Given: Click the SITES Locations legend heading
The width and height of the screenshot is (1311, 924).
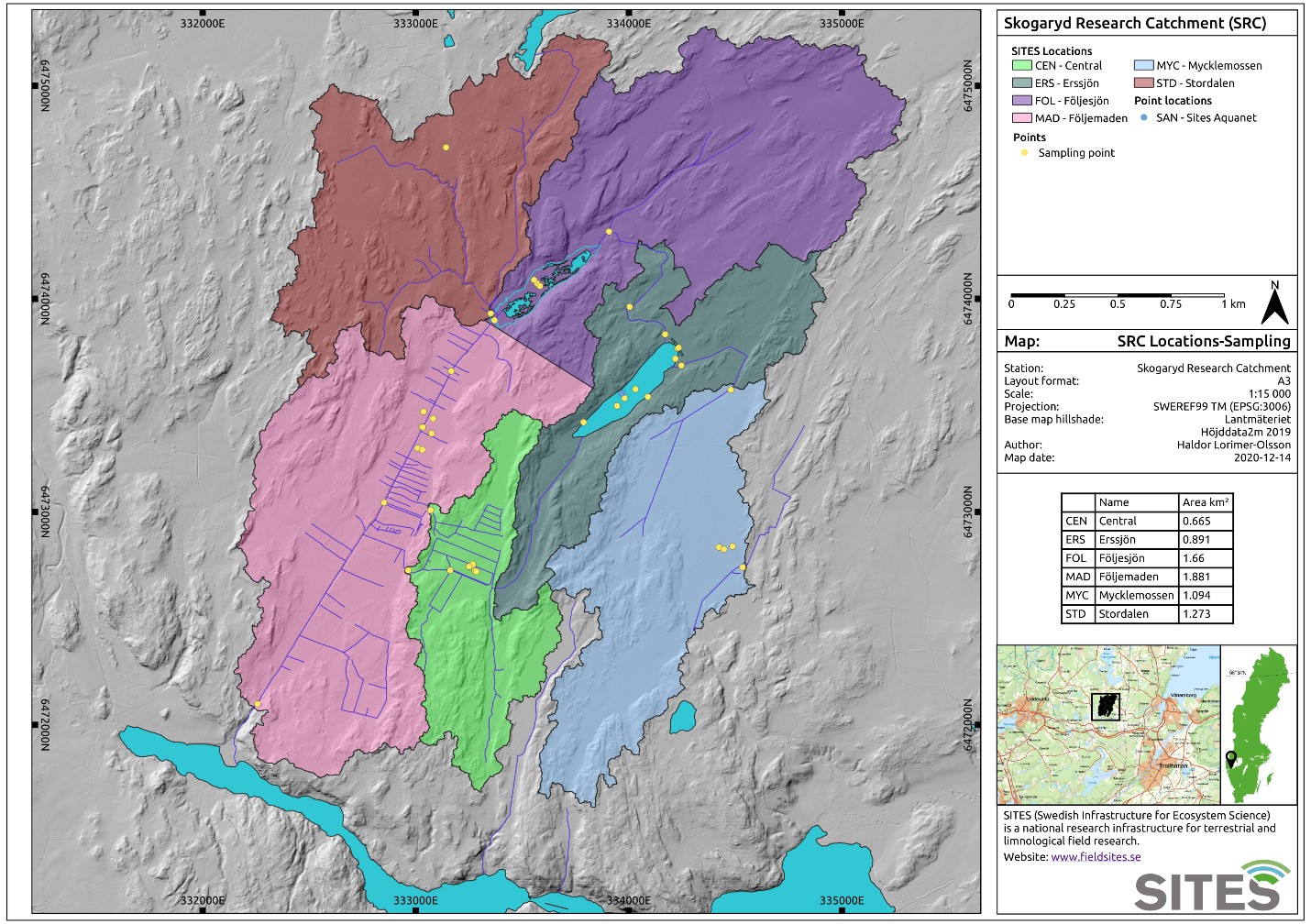Looking at the screenshot, I should point(1052,51).
